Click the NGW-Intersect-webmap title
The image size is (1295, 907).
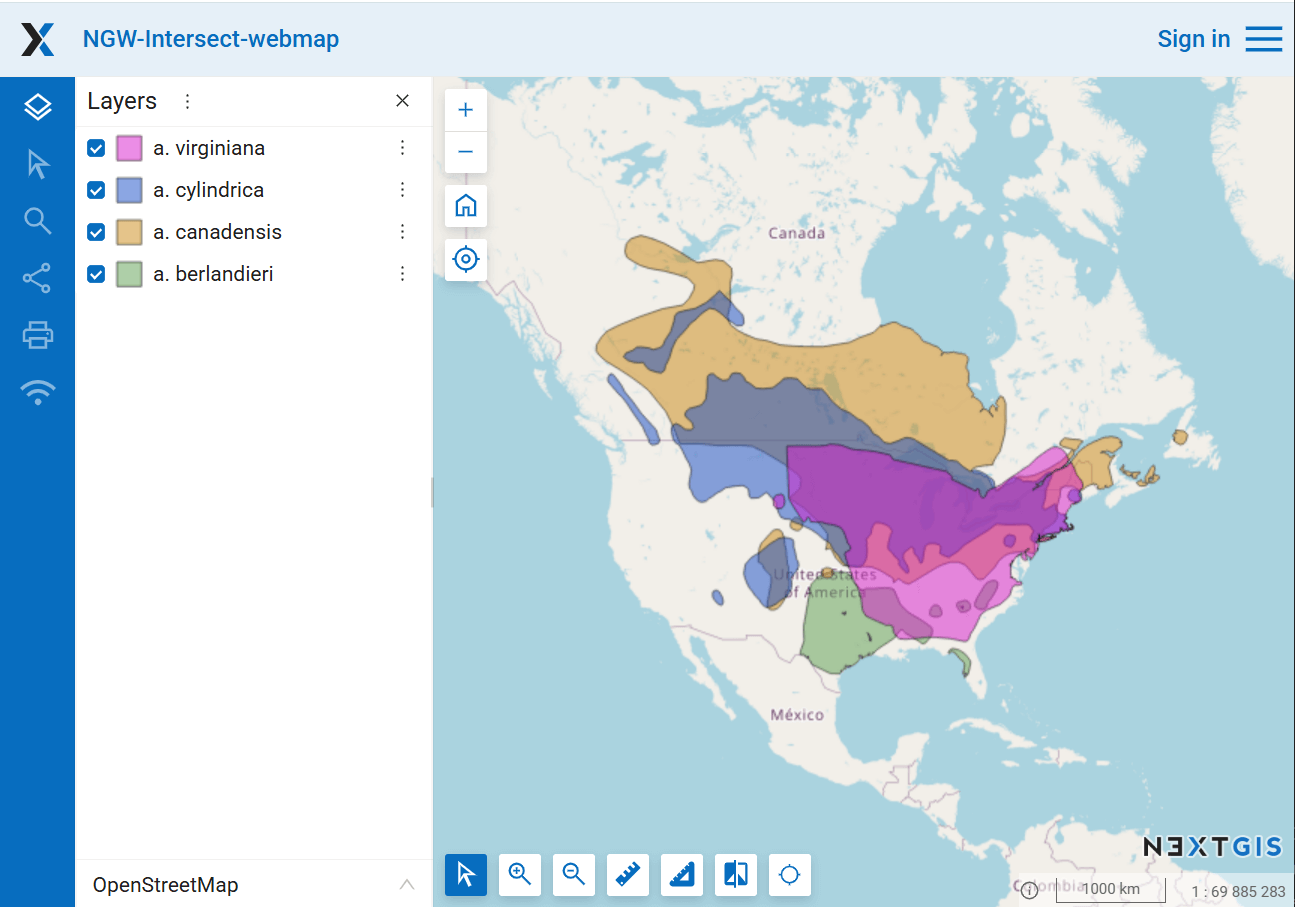211,39
